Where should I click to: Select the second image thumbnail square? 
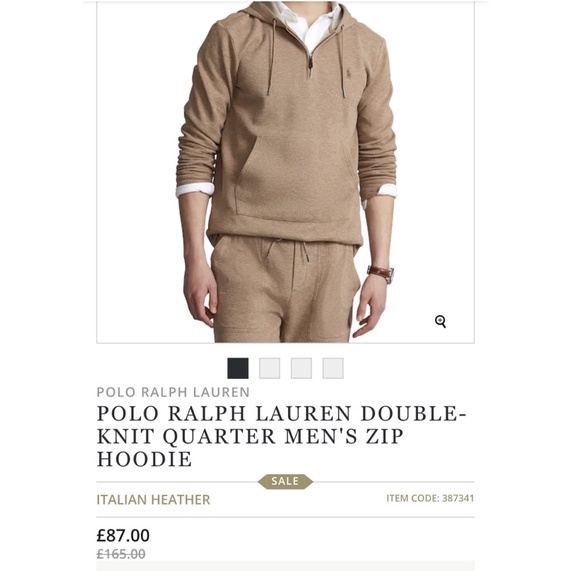(x=269, y=368)
